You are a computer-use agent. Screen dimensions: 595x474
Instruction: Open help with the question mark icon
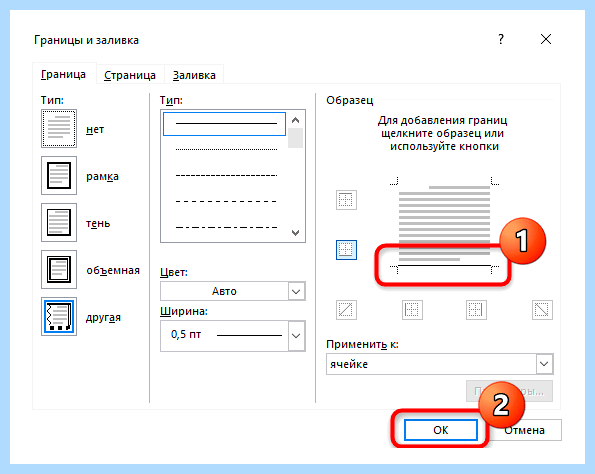[501, 39]
